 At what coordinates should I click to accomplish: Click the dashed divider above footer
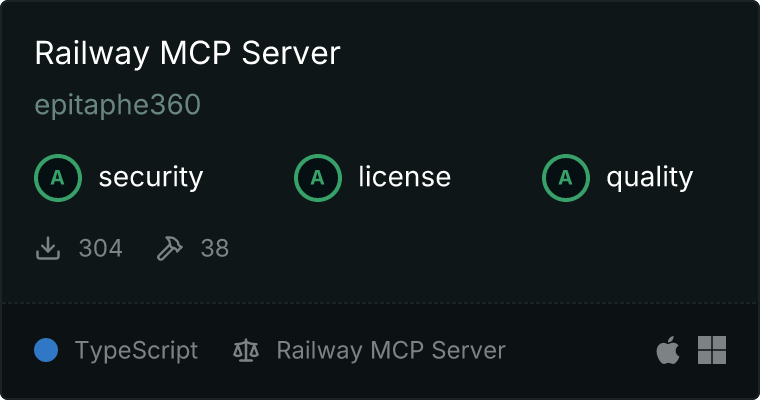380,303
